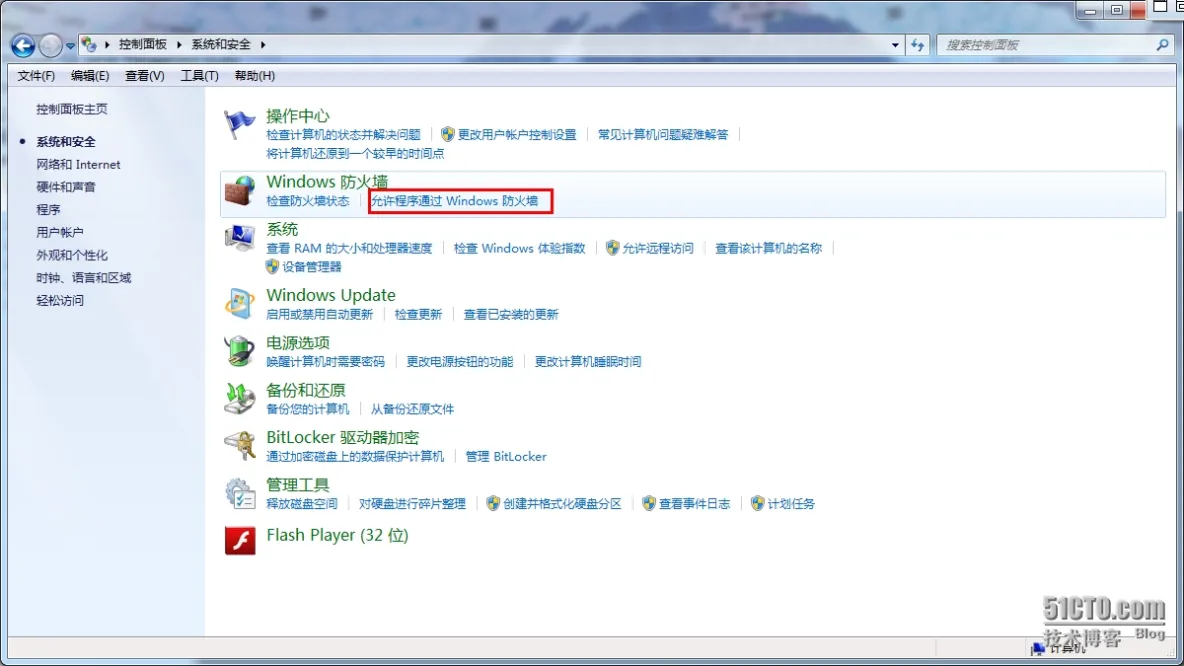Image resolution: width=1184 pixels, height=666 pixels.
Task: Select 轻松访问 in the sidebar
Action: 60,300
